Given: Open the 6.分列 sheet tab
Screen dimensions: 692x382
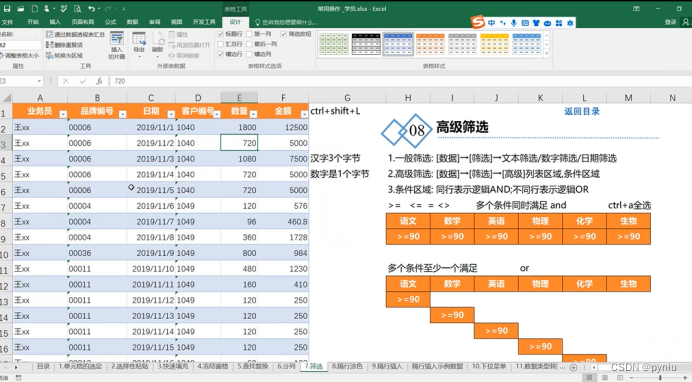Looking at the screenshot, I should [286, 367].
